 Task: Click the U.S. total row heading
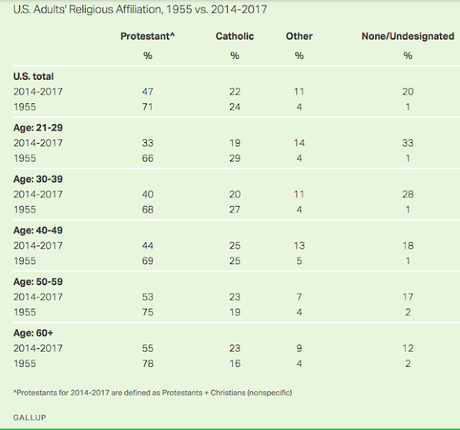pyautogui.click(x=33, y=76)
